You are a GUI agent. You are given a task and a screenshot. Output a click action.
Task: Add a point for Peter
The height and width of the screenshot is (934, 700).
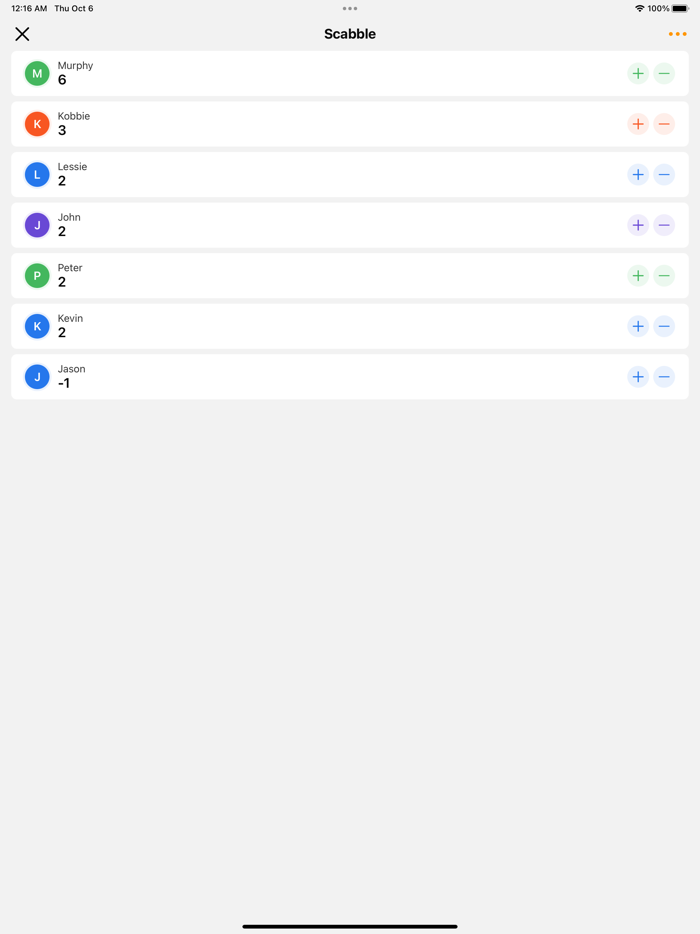pyautogui.click(x=638, y=275)
